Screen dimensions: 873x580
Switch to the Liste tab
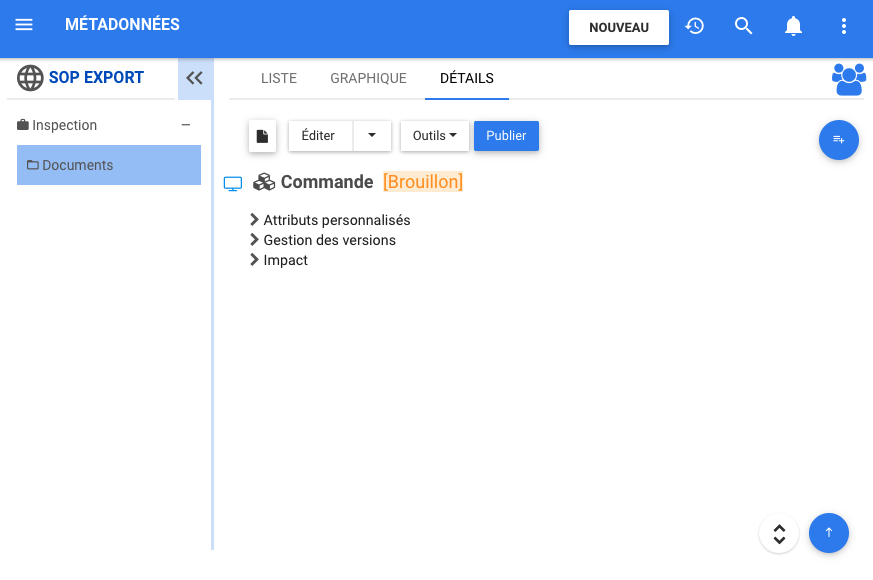point(279,78)
